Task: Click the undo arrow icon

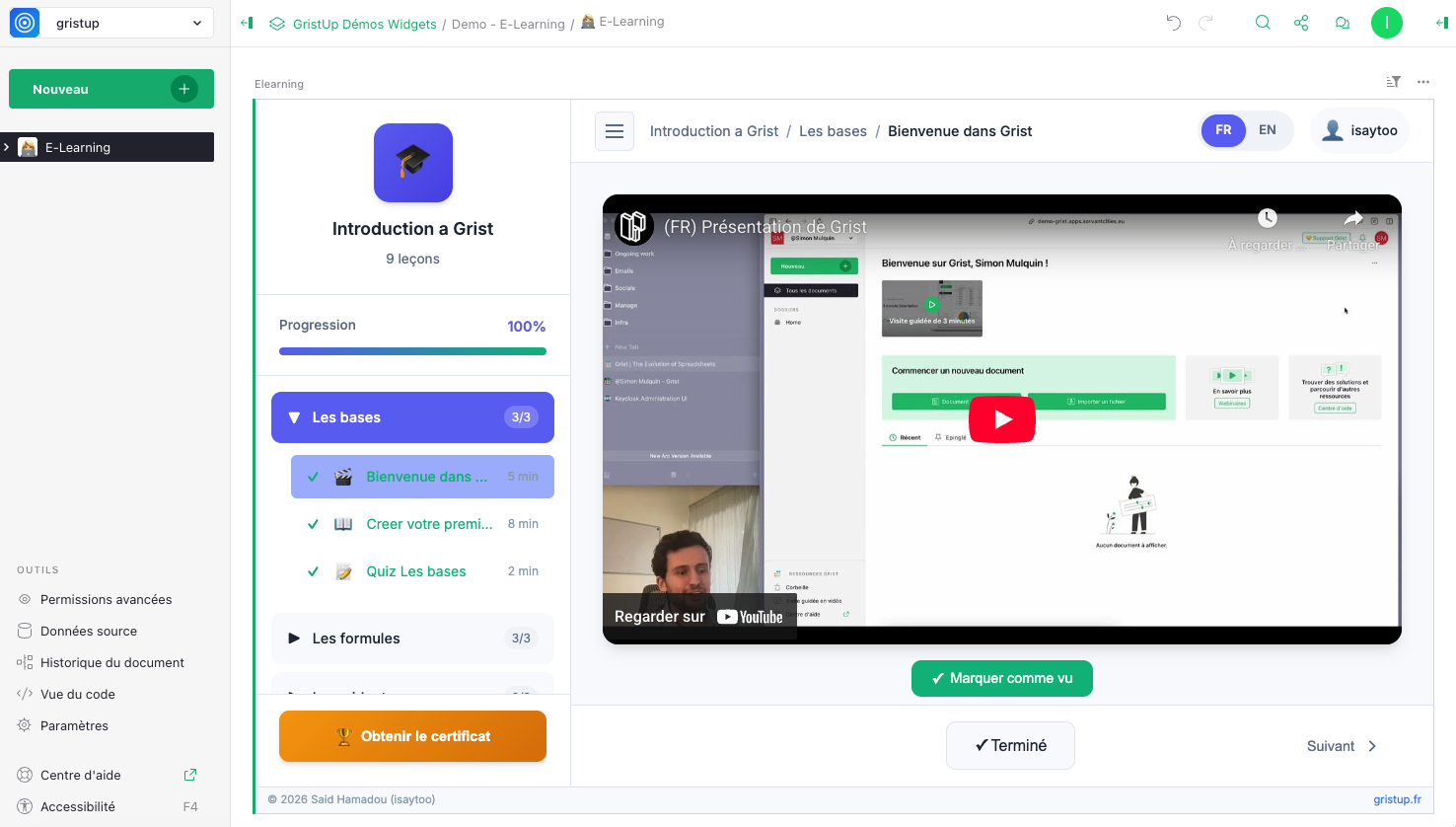Action: pyautogui.click(x=1173, y=23)
